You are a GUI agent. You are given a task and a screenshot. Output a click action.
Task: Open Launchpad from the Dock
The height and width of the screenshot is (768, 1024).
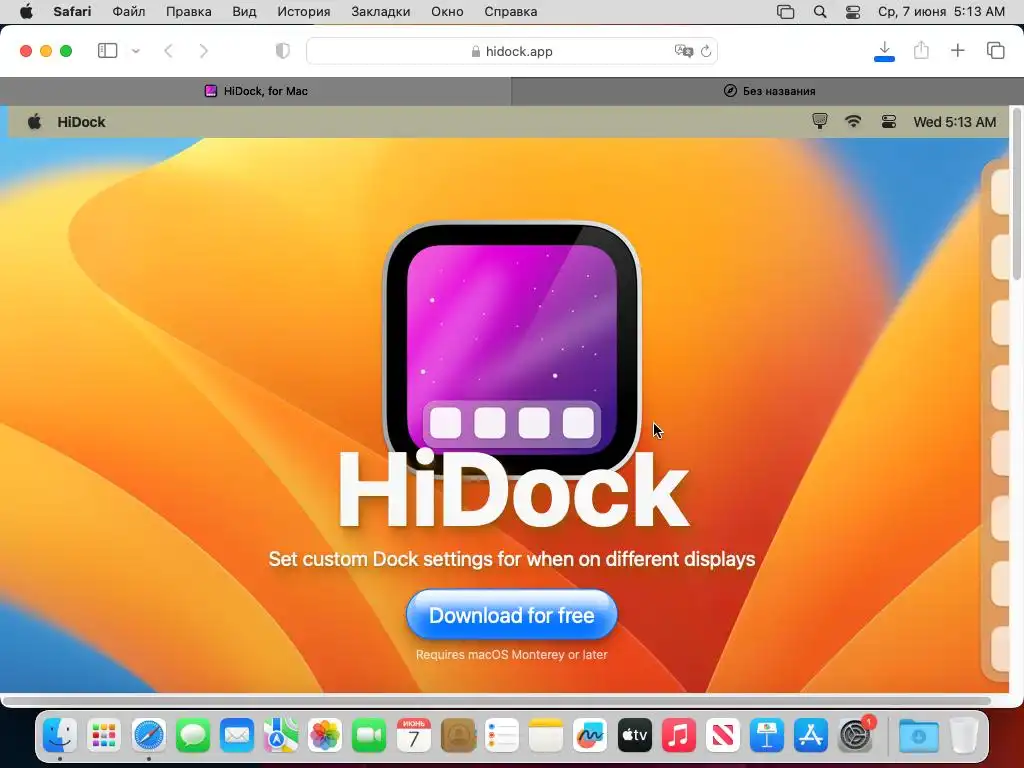click(104, 736)
